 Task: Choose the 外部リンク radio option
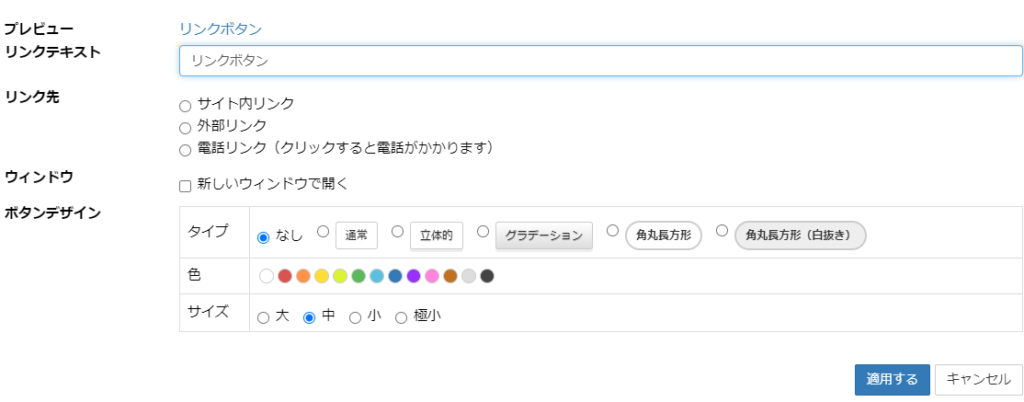pos(184,128)
